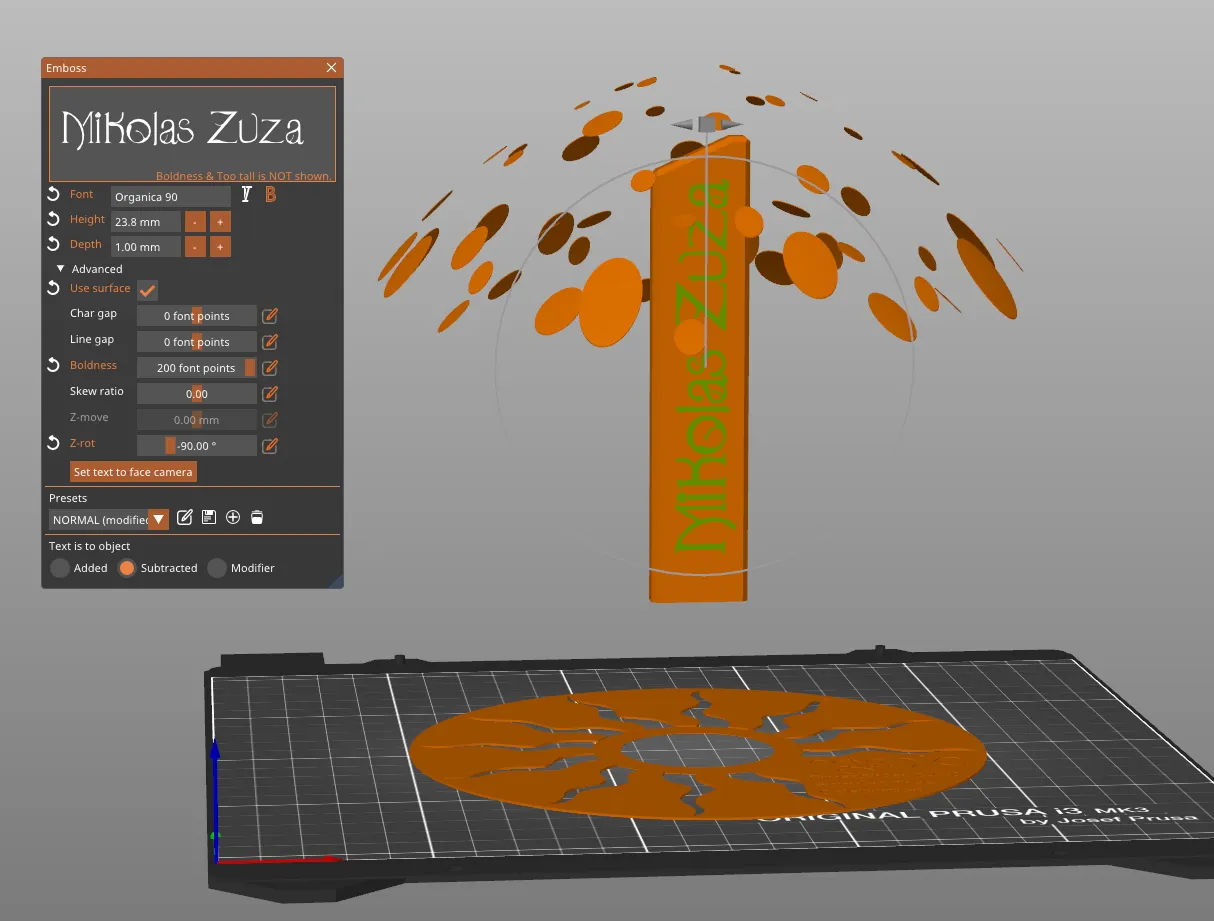Click the Mikolas Zuza text preview box
The height and width of the screenshot is (921, 1214).
(x=192, y=133)
